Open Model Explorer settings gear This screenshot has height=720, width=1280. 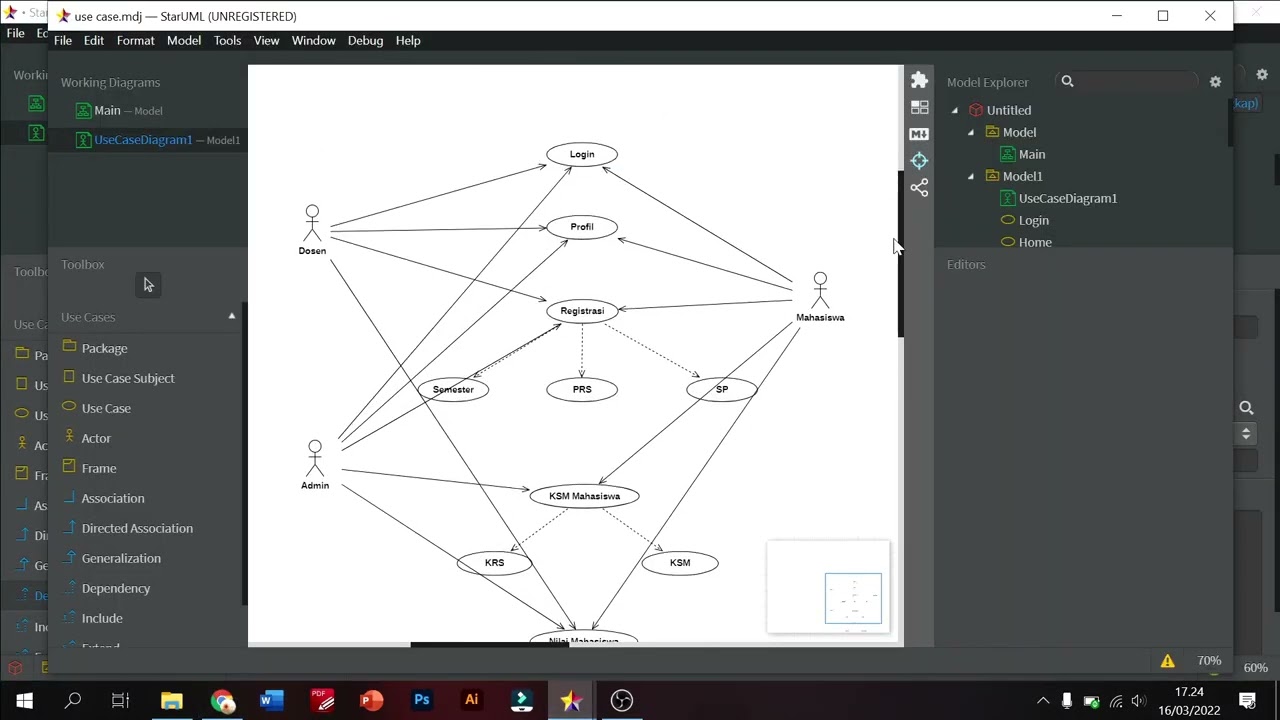click(1215, 82)
